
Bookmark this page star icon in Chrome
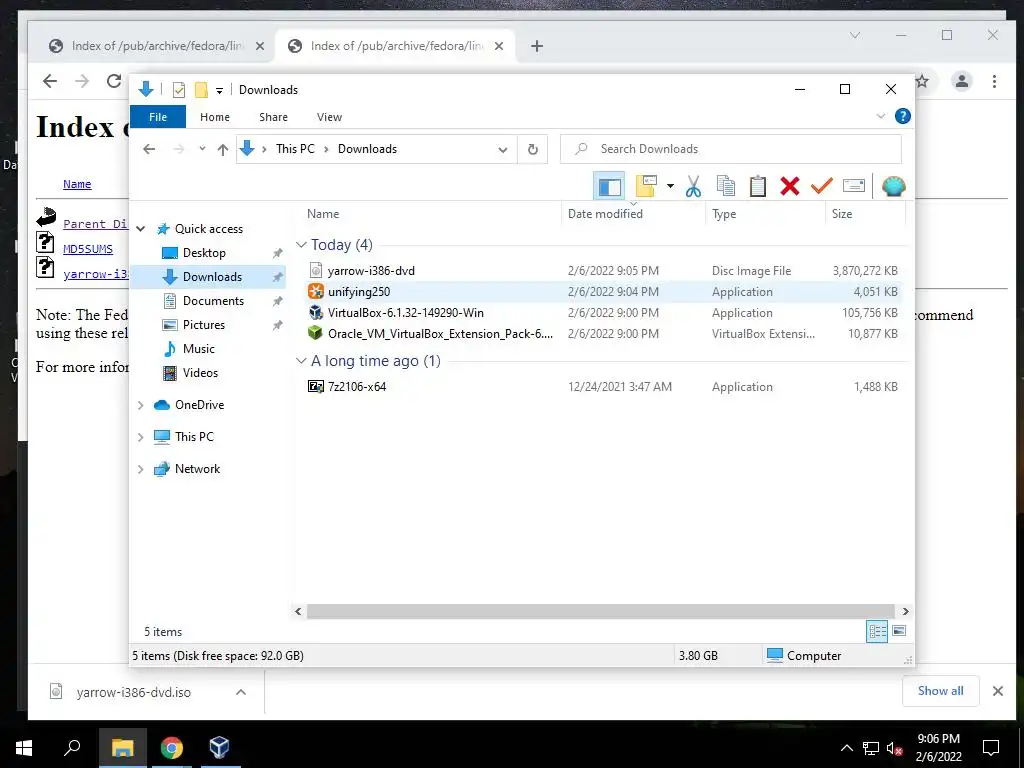922,81
